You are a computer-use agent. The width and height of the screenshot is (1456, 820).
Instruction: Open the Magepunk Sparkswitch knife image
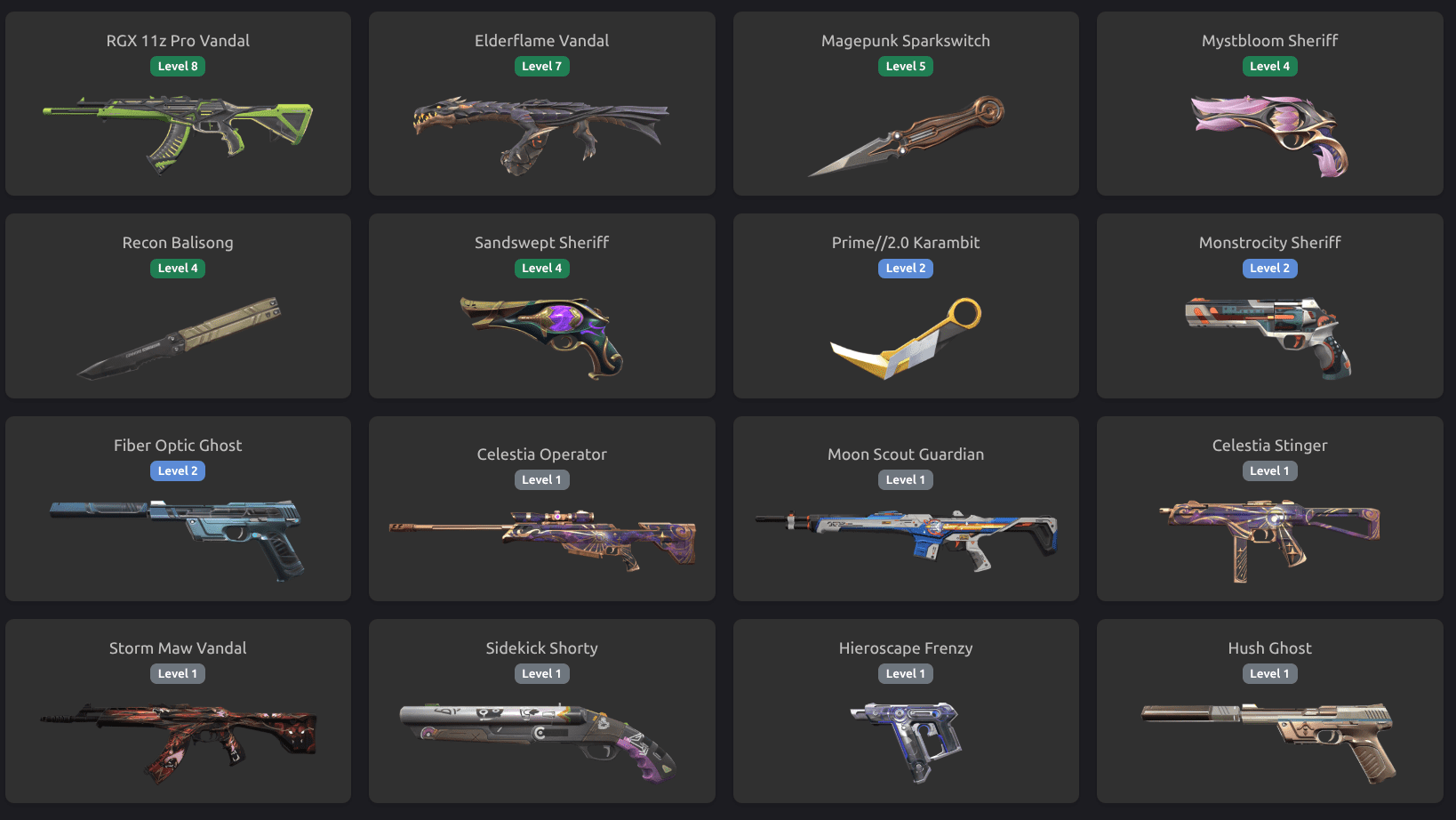click(906, 135)
